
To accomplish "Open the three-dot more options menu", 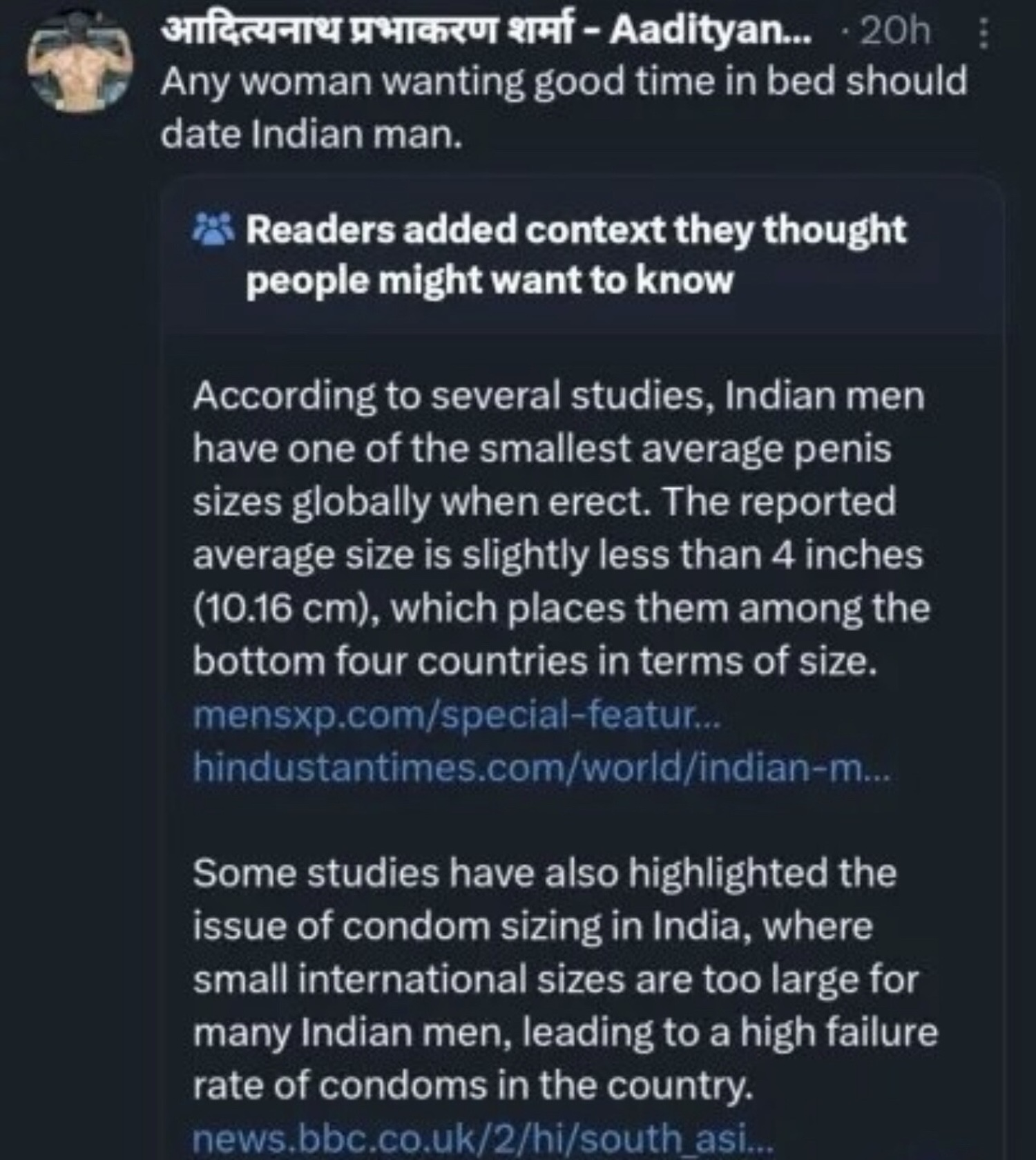I will 984,33.
